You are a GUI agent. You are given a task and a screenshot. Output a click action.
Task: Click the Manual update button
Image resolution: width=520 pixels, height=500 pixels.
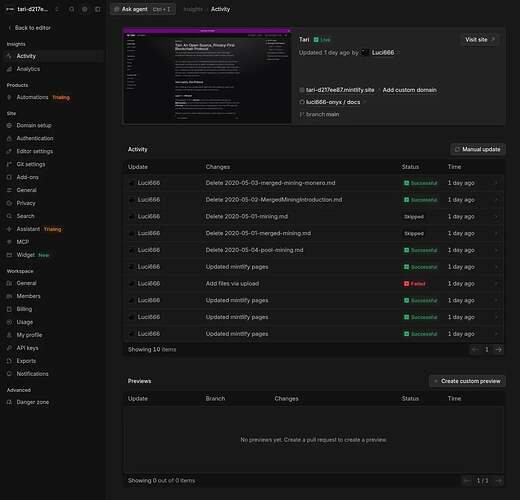point(478,149)
